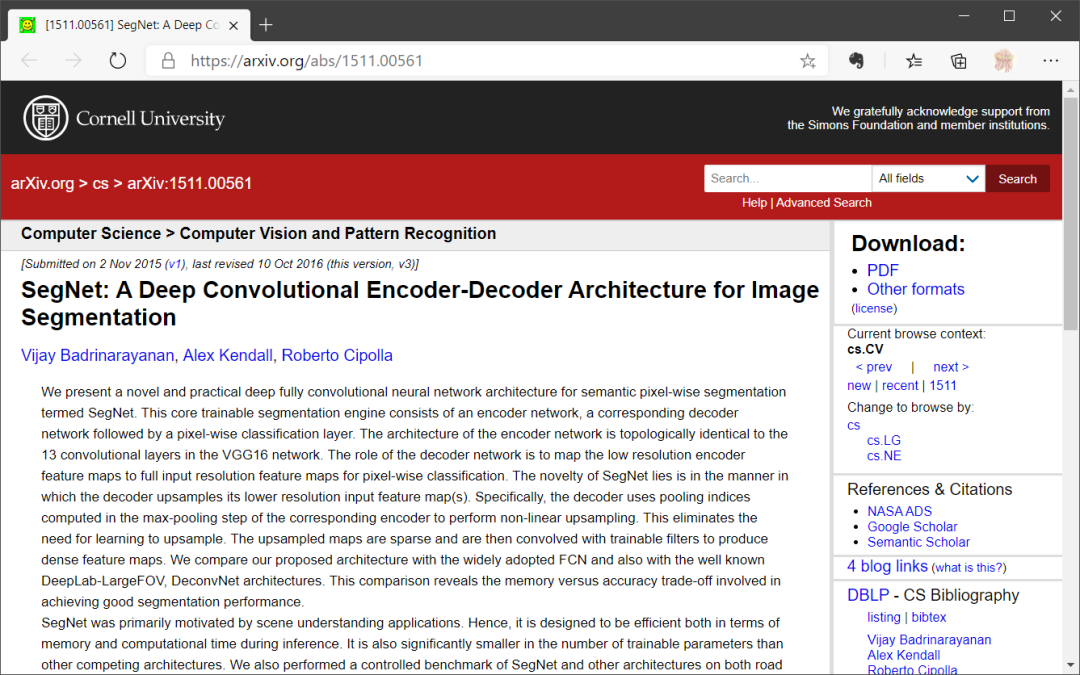Download the PDF
This screenshot has height=675, width=1080.
[882, 271]
